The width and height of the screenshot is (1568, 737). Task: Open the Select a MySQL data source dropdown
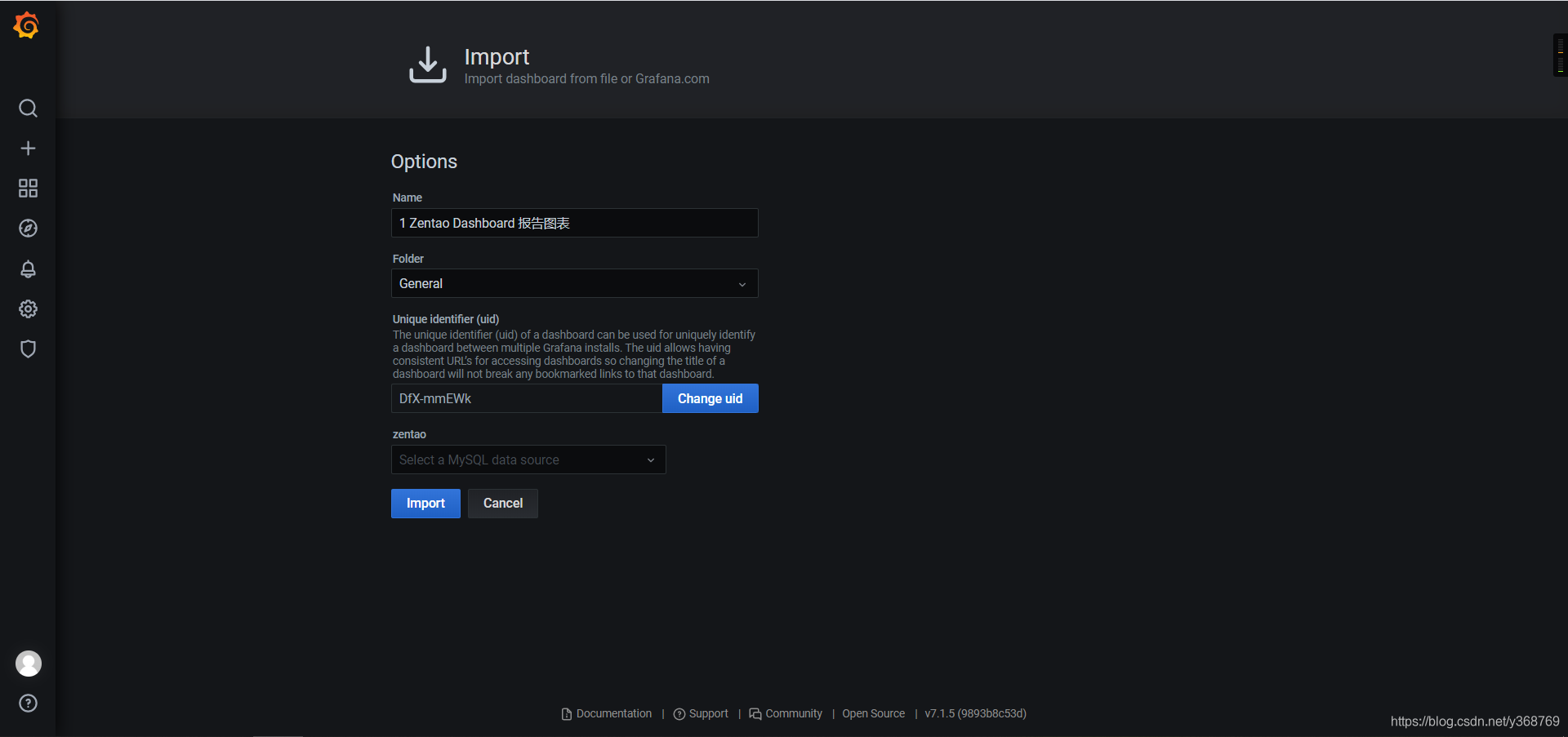tap(528, 460)
